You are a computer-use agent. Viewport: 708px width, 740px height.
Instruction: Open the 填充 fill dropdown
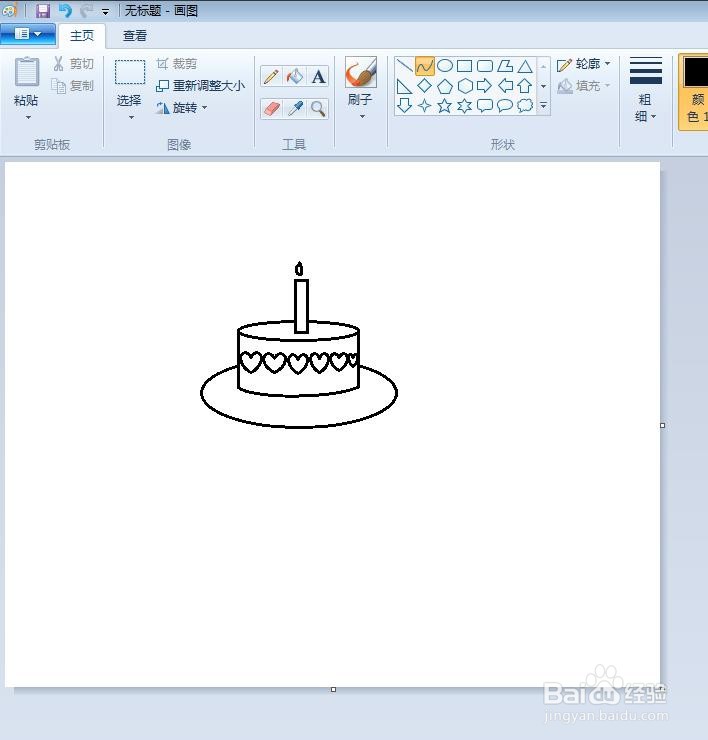tap(583, 86)
